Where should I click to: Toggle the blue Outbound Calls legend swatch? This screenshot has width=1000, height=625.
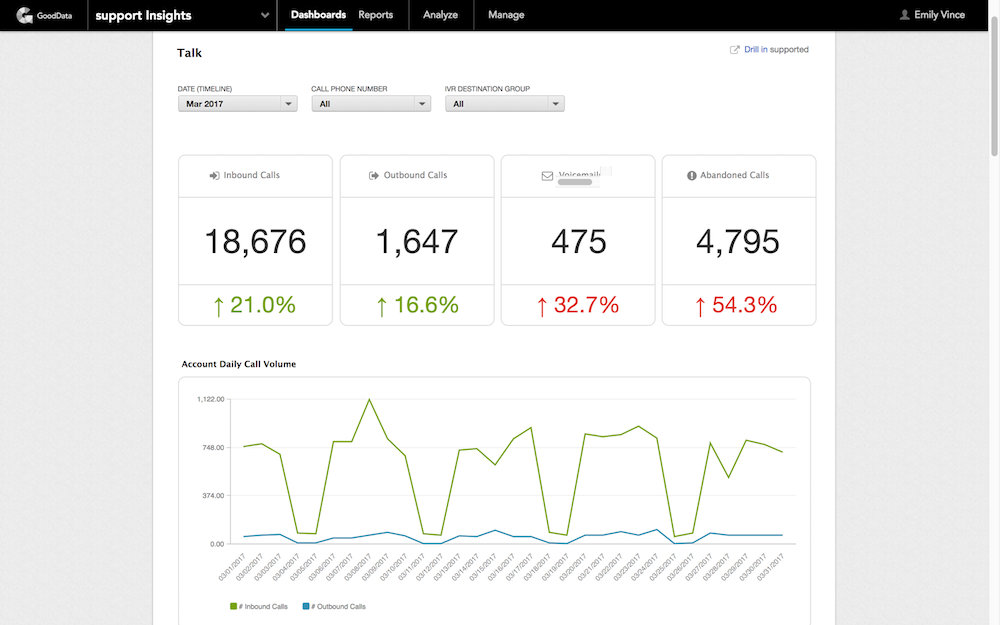[x=306, y=606]
